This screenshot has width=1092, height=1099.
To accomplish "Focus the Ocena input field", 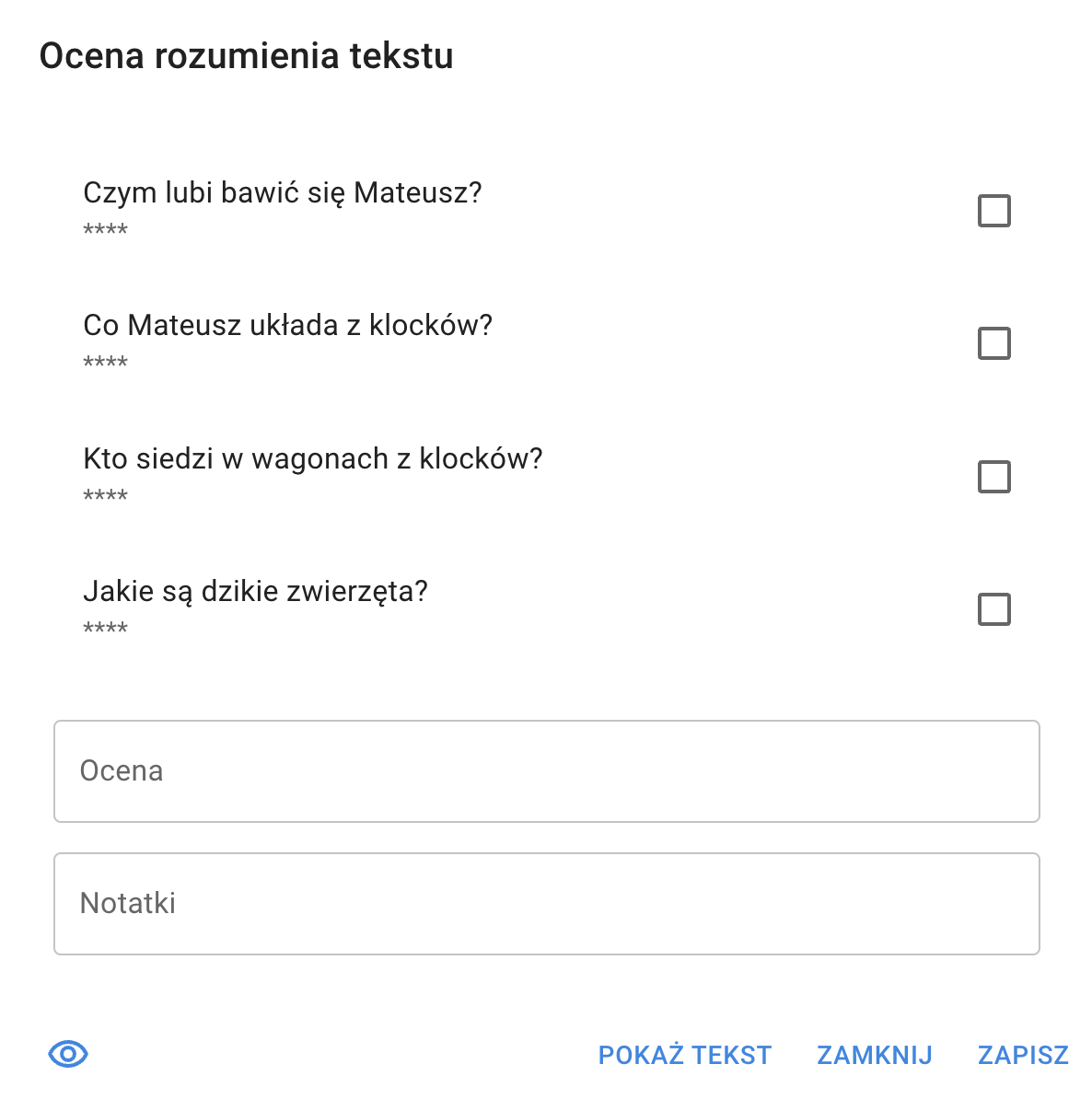I will tap(547, 771).
